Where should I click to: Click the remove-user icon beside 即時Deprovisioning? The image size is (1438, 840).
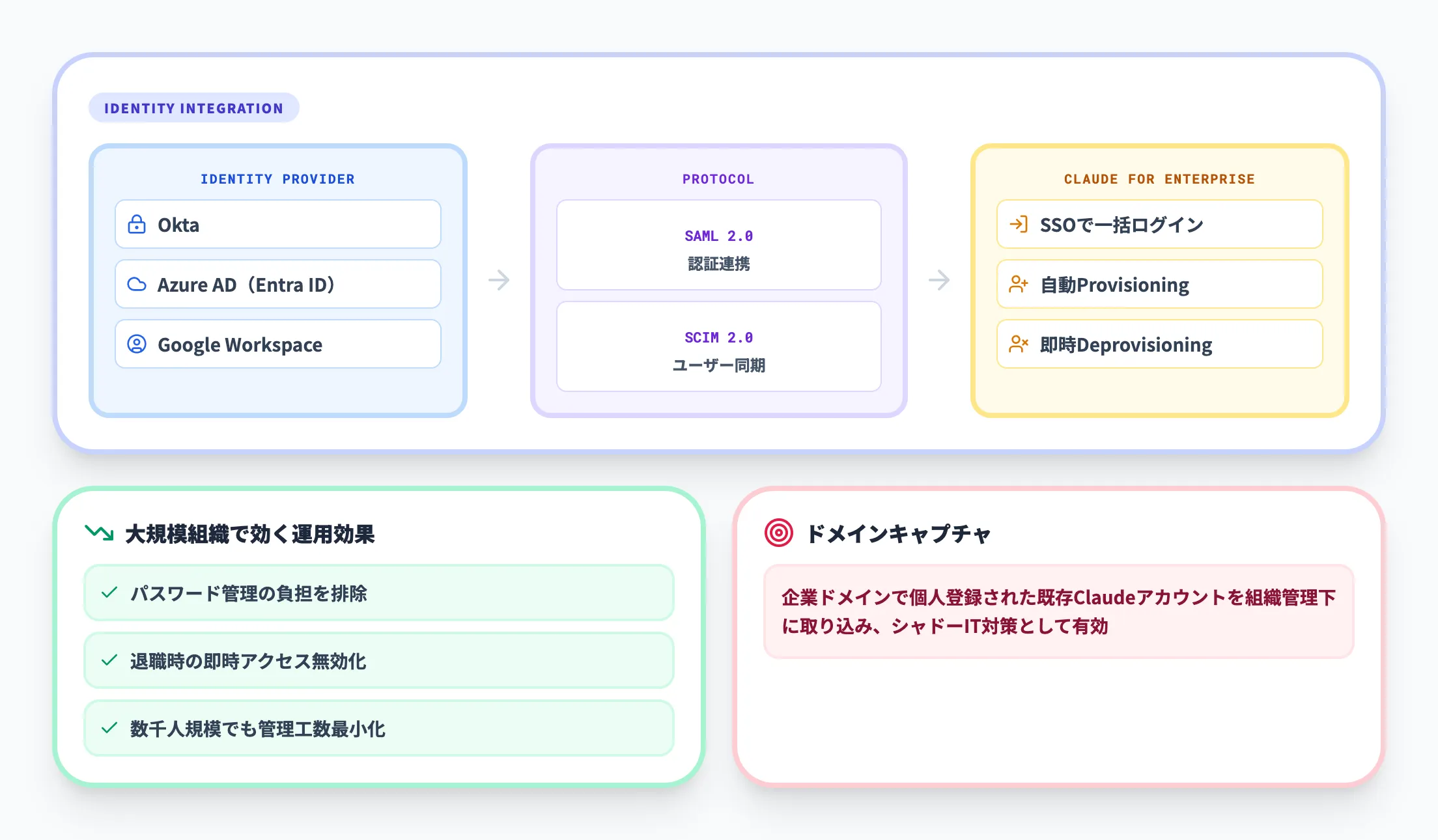(1019, 344)
